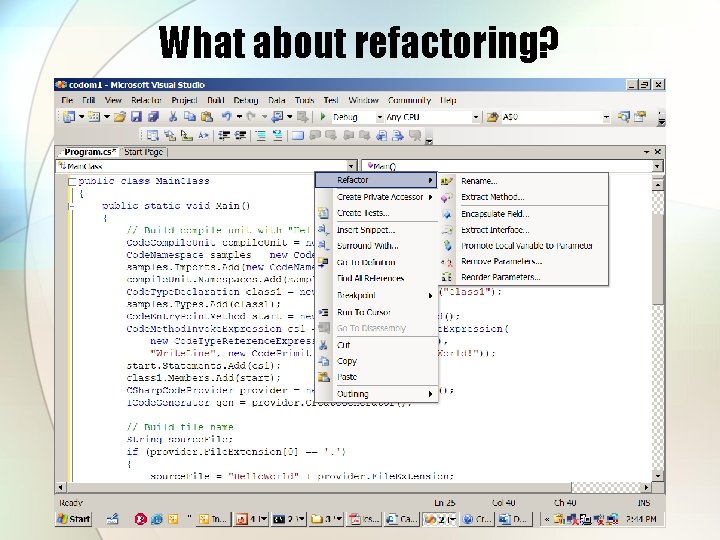The height and width of the screenshot is (540, 720).
Task: Select Copy in context menu
Action: pos(347,361)
